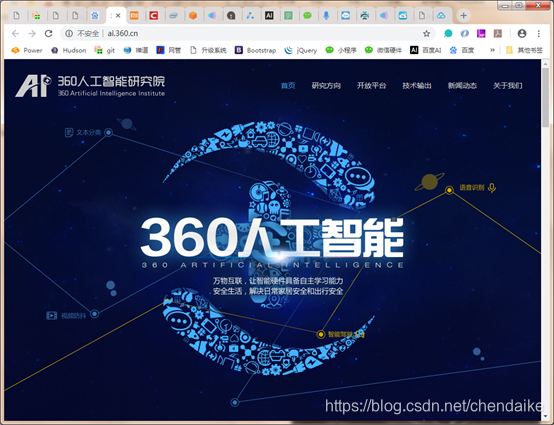Open the 禅道 bookmark
554x425 pixels.
(136, 50)
